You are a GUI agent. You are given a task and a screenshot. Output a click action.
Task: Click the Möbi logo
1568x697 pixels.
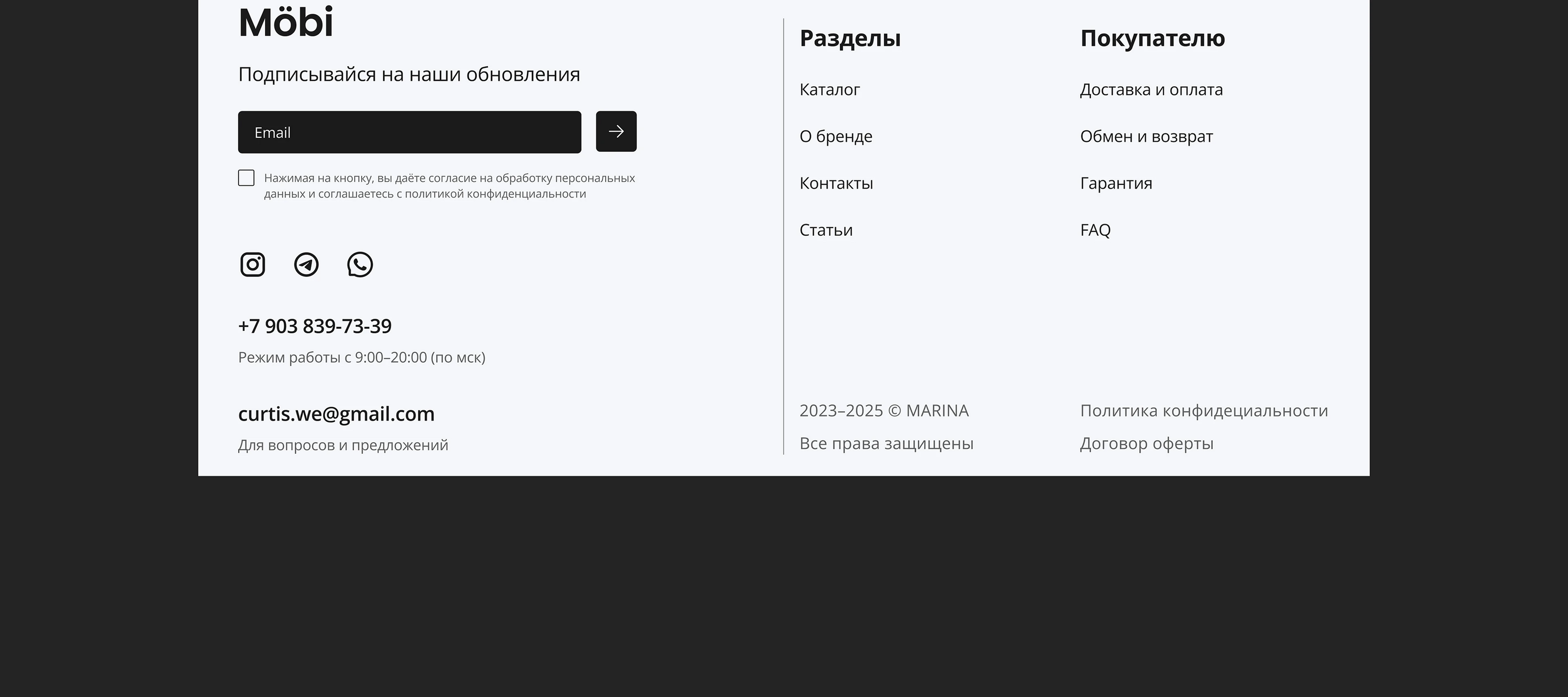click(x=286, y=23)
